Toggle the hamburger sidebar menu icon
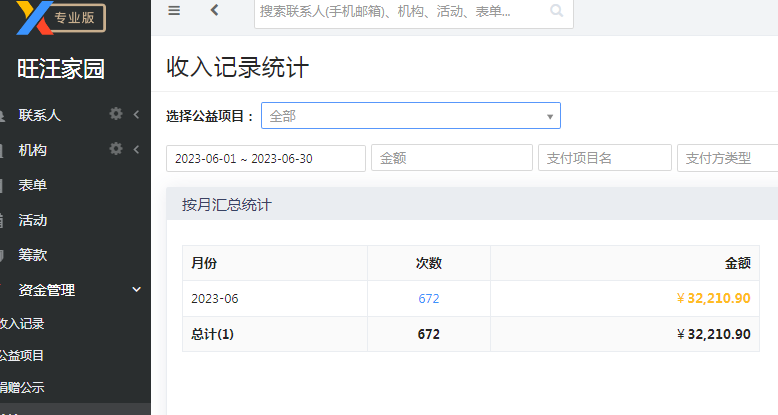Screen dimensions: 778x415 (174, 10)
